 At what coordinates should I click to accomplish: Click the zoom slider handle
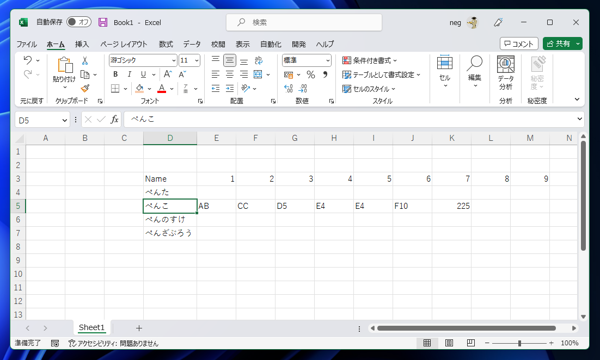click(x=519, y=343)
